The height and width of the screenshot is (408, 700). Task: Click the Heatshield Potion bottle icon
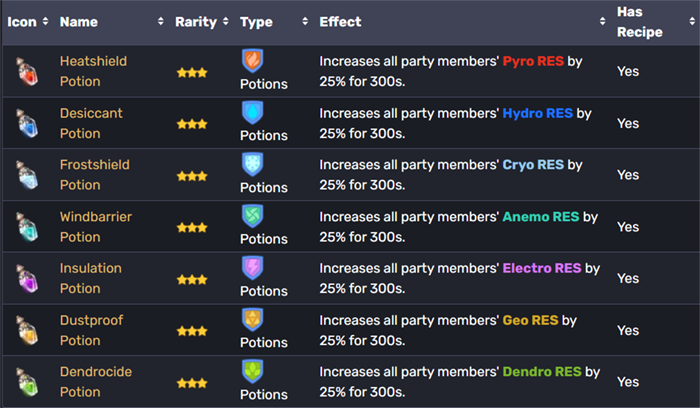point(24,71)
